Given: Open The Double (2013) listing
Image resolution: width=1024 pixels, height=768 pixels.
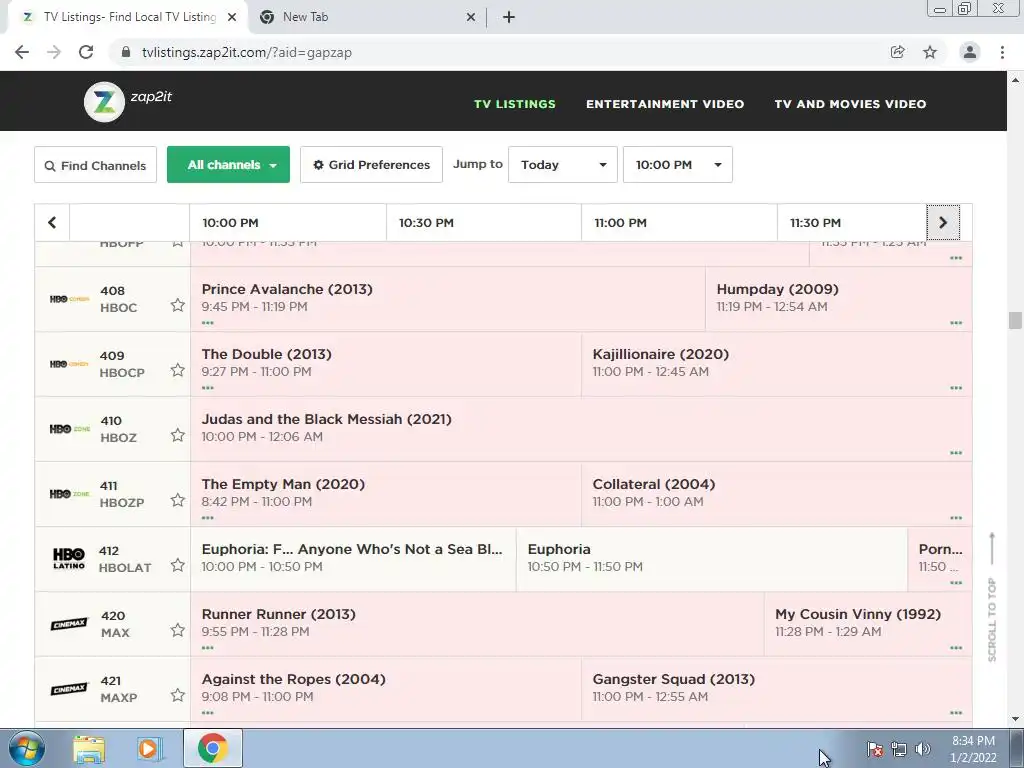Looking at the screenshot, I should [266, 354].
